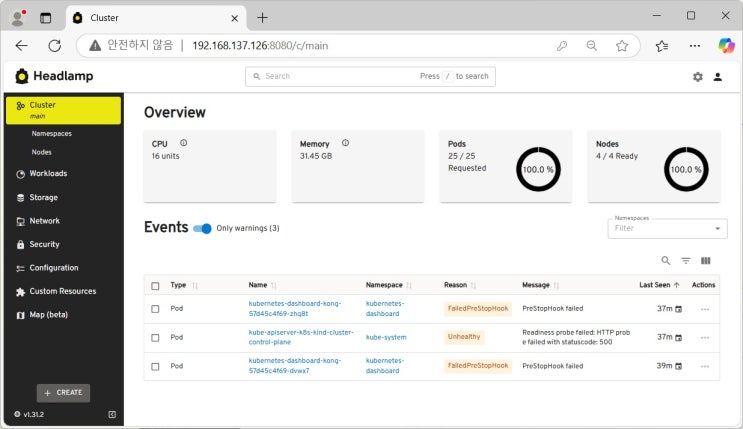Viewport: 743px width, 429px height.
Task: Open browser password key icon
Action: (562, 46)
